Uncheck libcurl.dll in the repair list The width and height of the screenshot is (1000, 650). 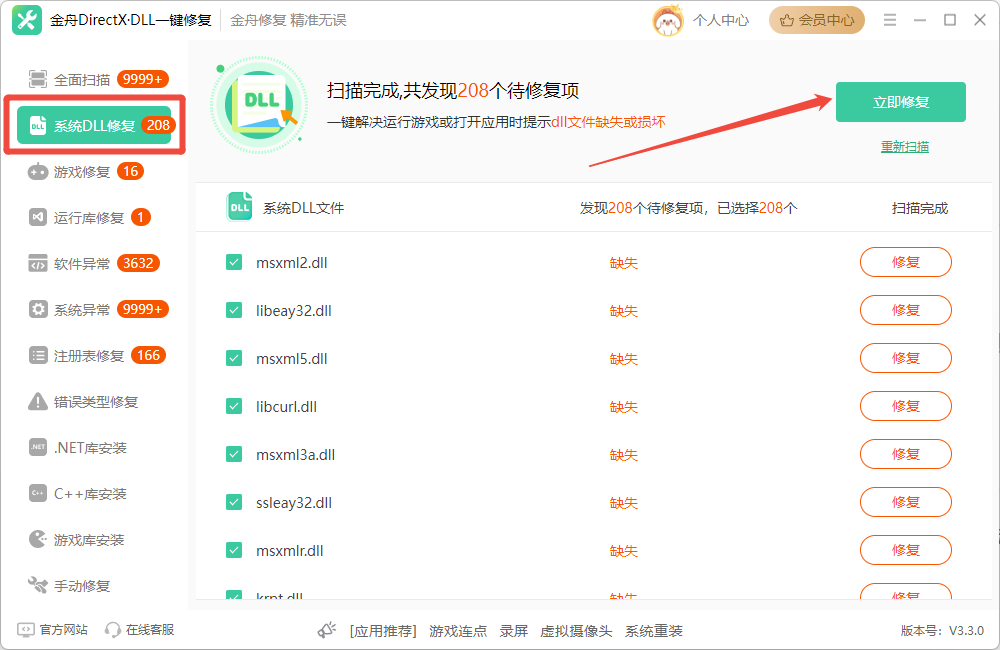click(233, 406)
